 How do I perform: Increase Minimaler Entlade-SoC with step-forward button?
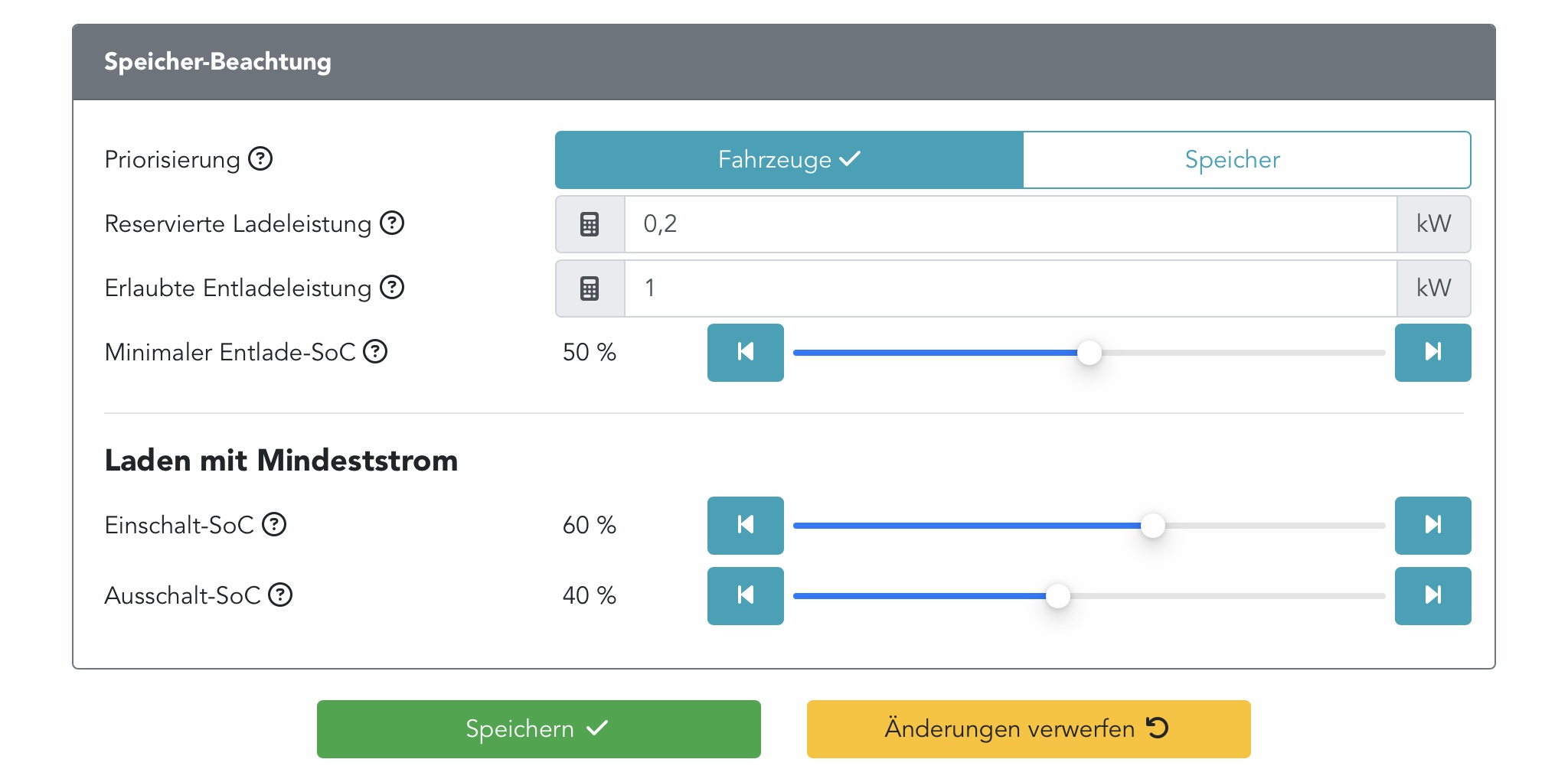tap(1432, 353)
